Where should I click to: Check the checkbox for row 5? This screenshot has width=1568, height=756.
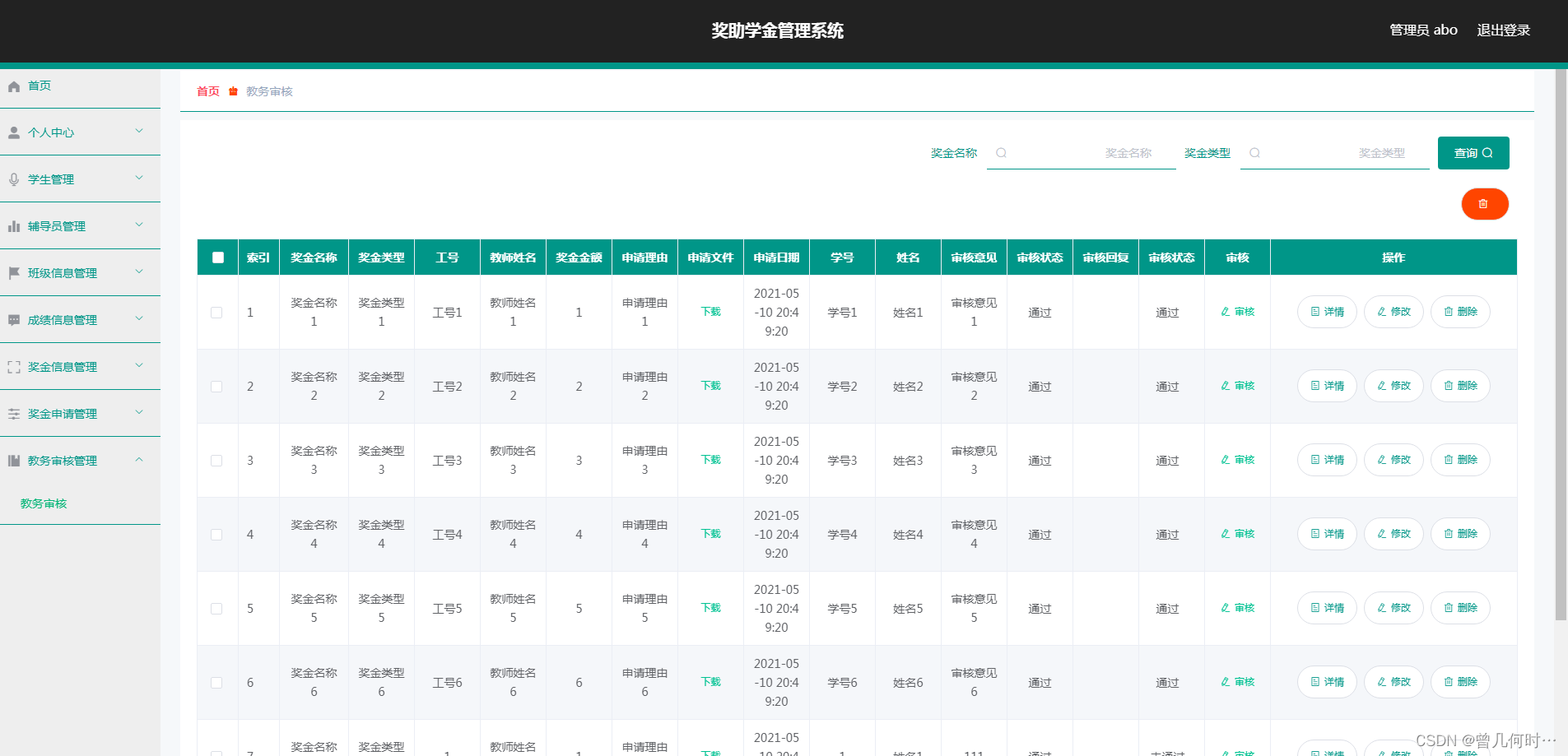(x=216, y=609)
